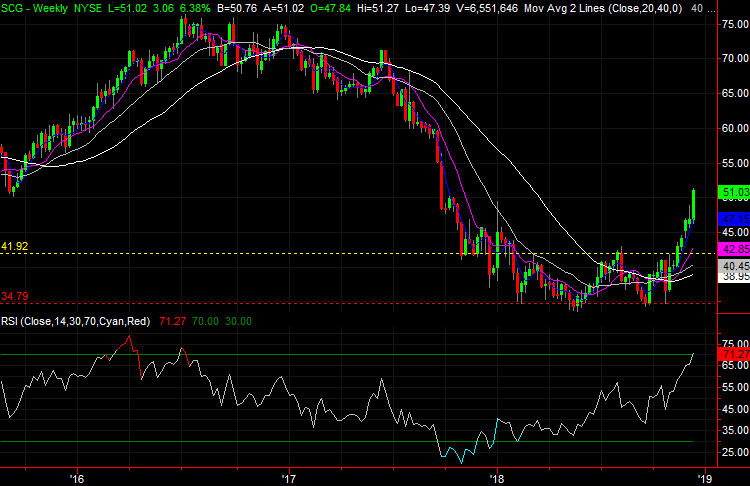Click the 75.00 label on price axis

[734, 26]
